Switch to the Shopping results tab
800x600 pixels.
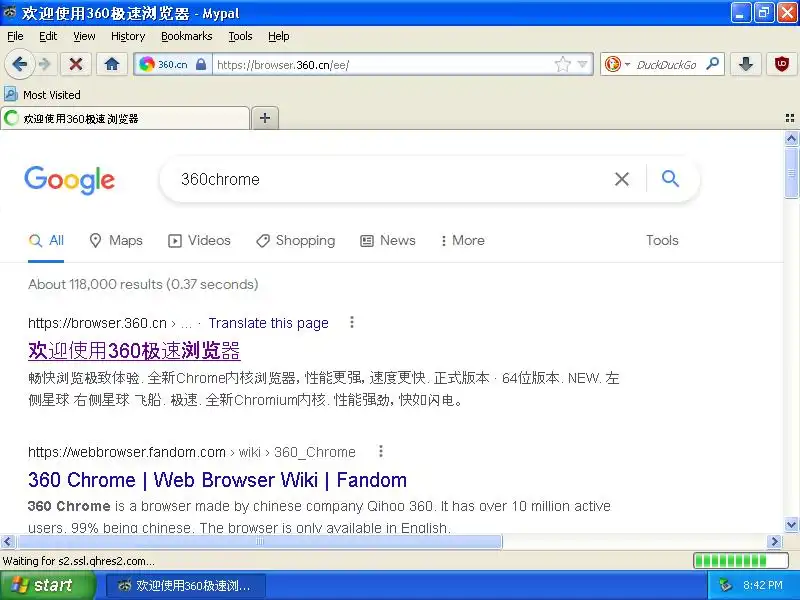(295, 241)
